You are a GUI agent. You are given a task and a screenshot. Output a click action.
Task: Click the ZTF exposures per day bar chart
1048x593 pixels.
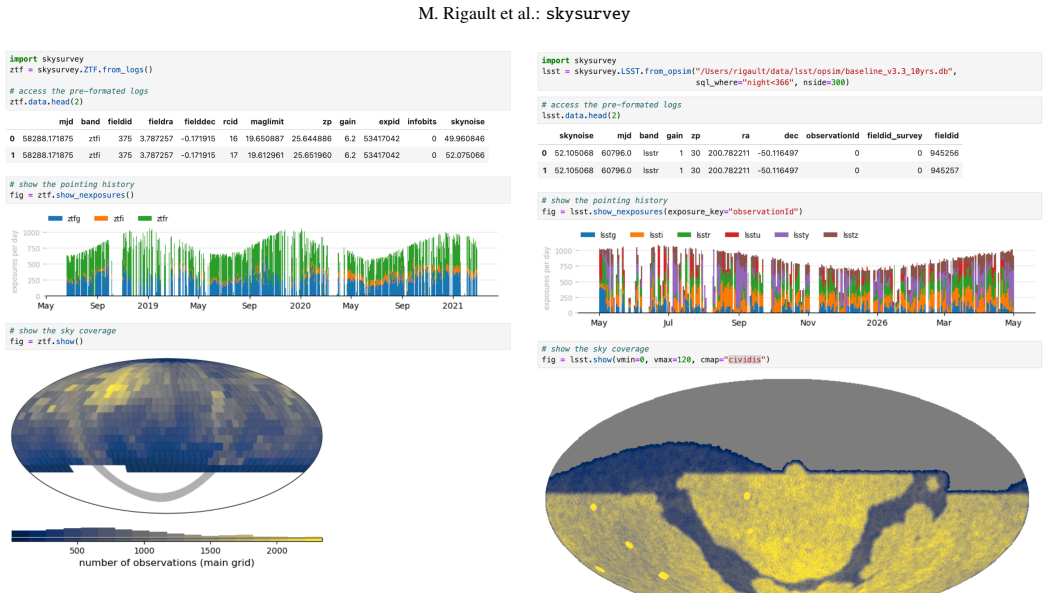click(x=271, y=262)
